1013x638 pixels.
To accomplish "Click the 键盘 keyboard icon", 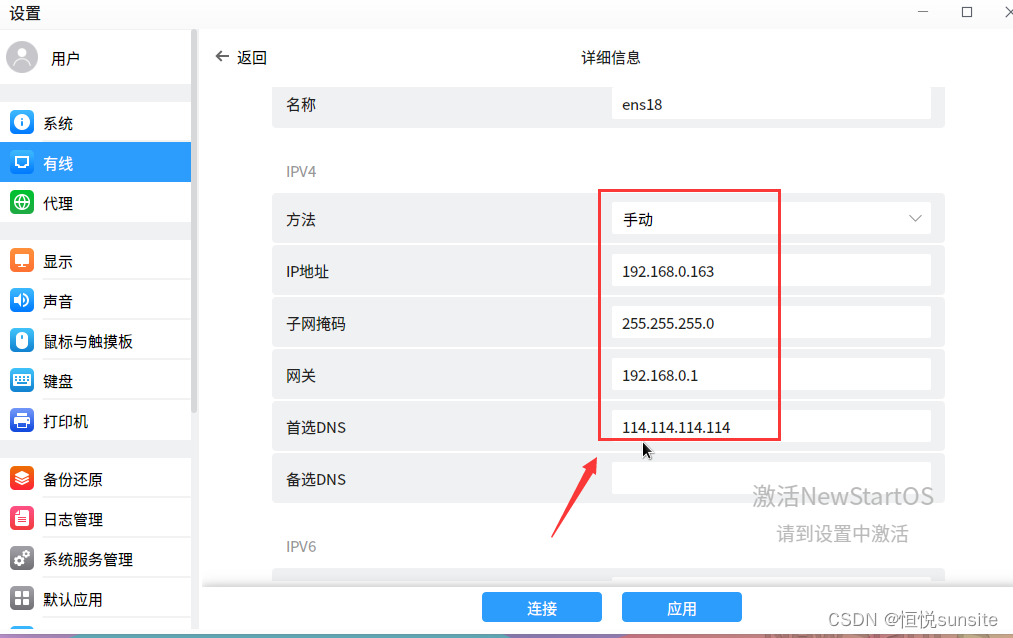I will (22, 380).
